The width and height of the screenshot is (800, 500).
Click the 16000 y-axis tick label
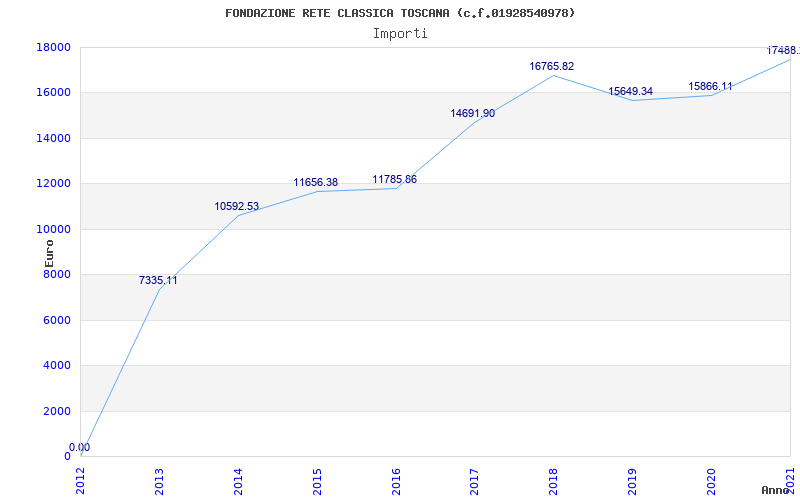click(x=53, y=93)
